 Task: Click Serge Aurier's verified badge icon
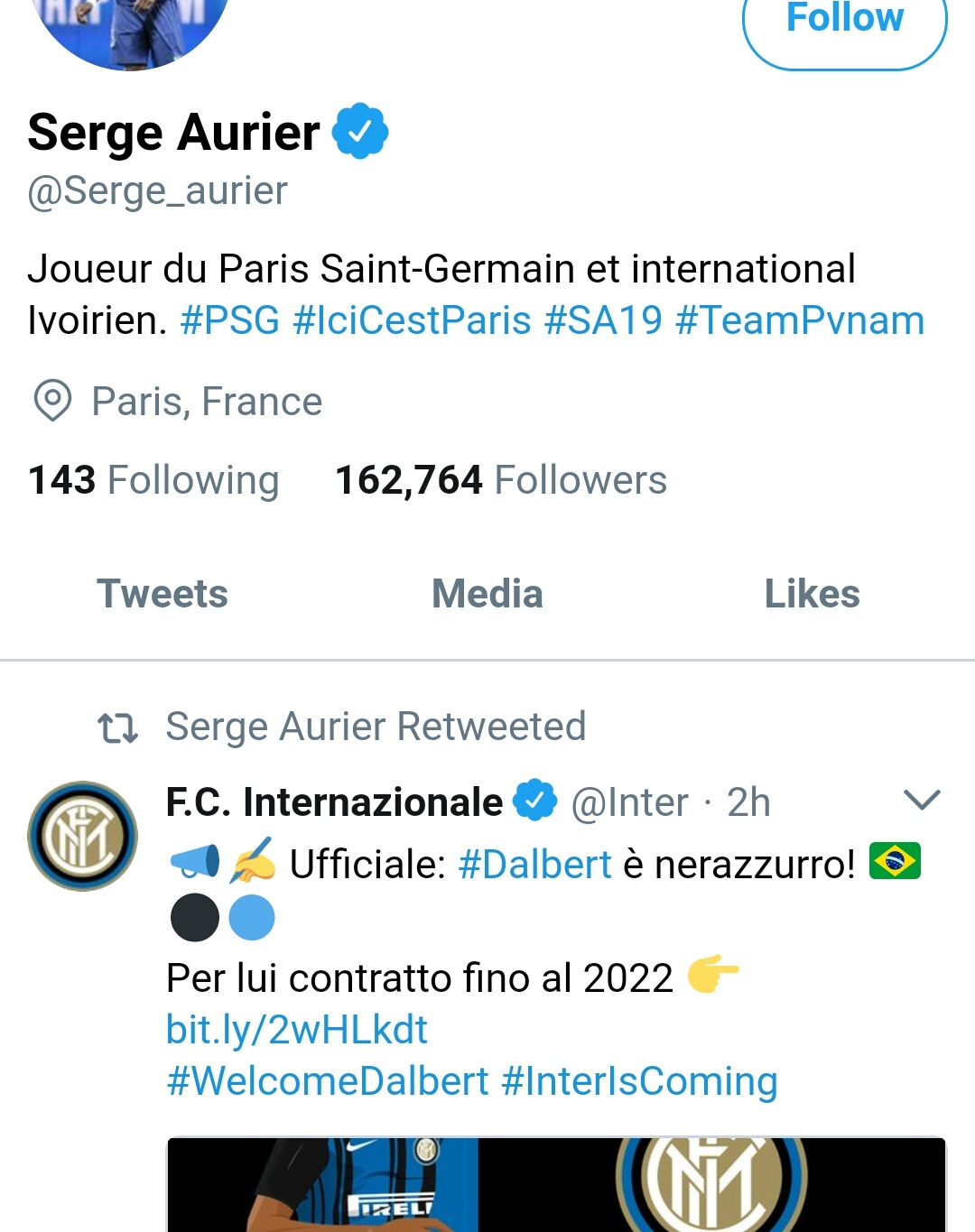coord(360,132)
